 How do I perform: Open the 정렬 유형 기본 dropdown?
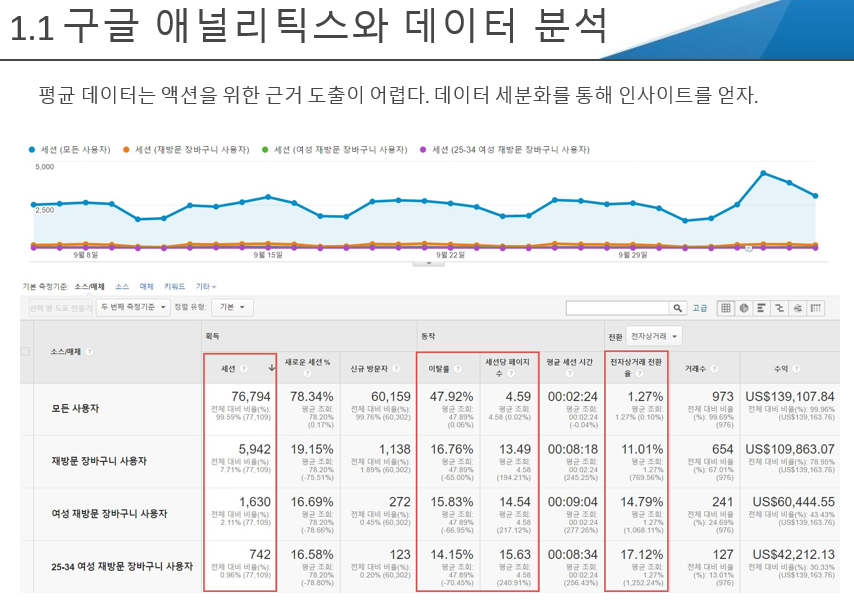click(x=232, y=307)
